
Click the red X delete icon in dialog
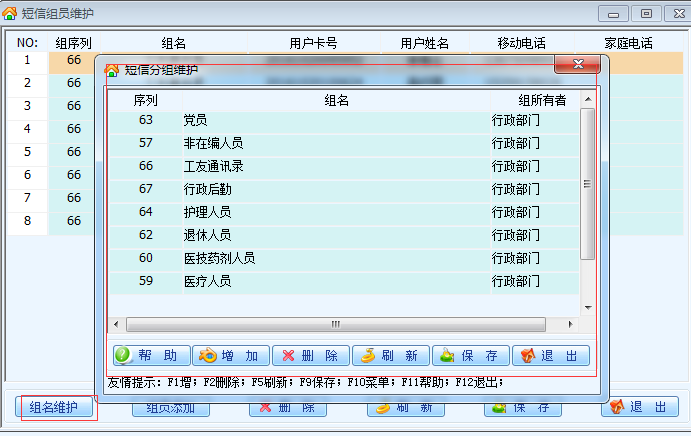tap(288, 355)
